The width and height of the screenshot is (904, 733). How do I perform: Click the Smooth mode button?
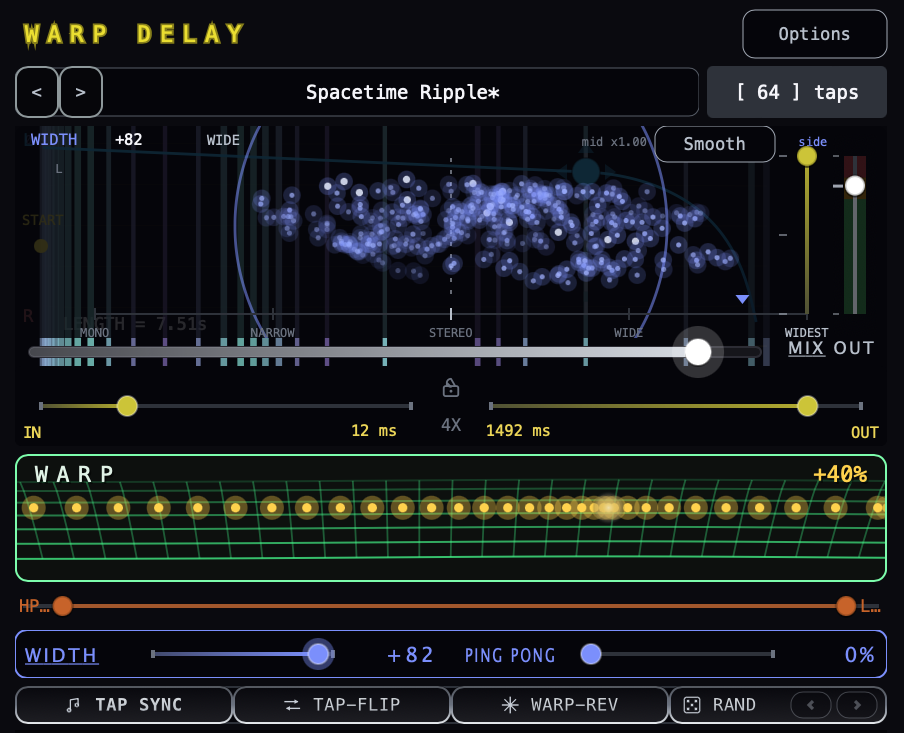[714, 144]
